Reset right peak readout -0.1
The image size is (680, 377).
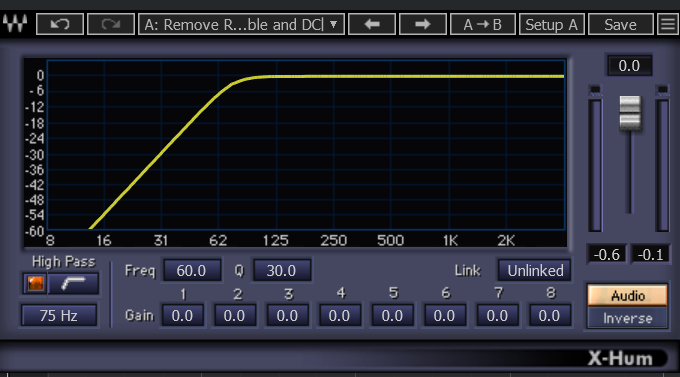[650, 254]
